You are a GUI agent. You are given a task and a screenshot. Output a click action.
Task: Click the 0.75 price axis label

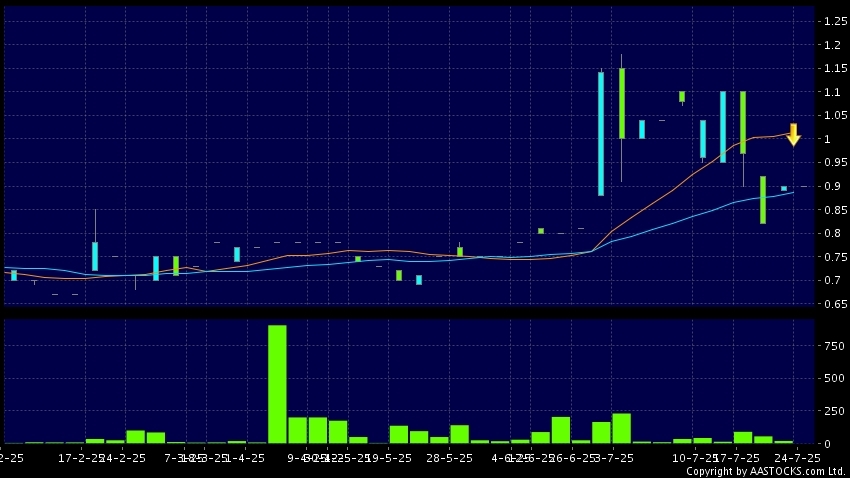pyautogui.click(x=835, y=257)
